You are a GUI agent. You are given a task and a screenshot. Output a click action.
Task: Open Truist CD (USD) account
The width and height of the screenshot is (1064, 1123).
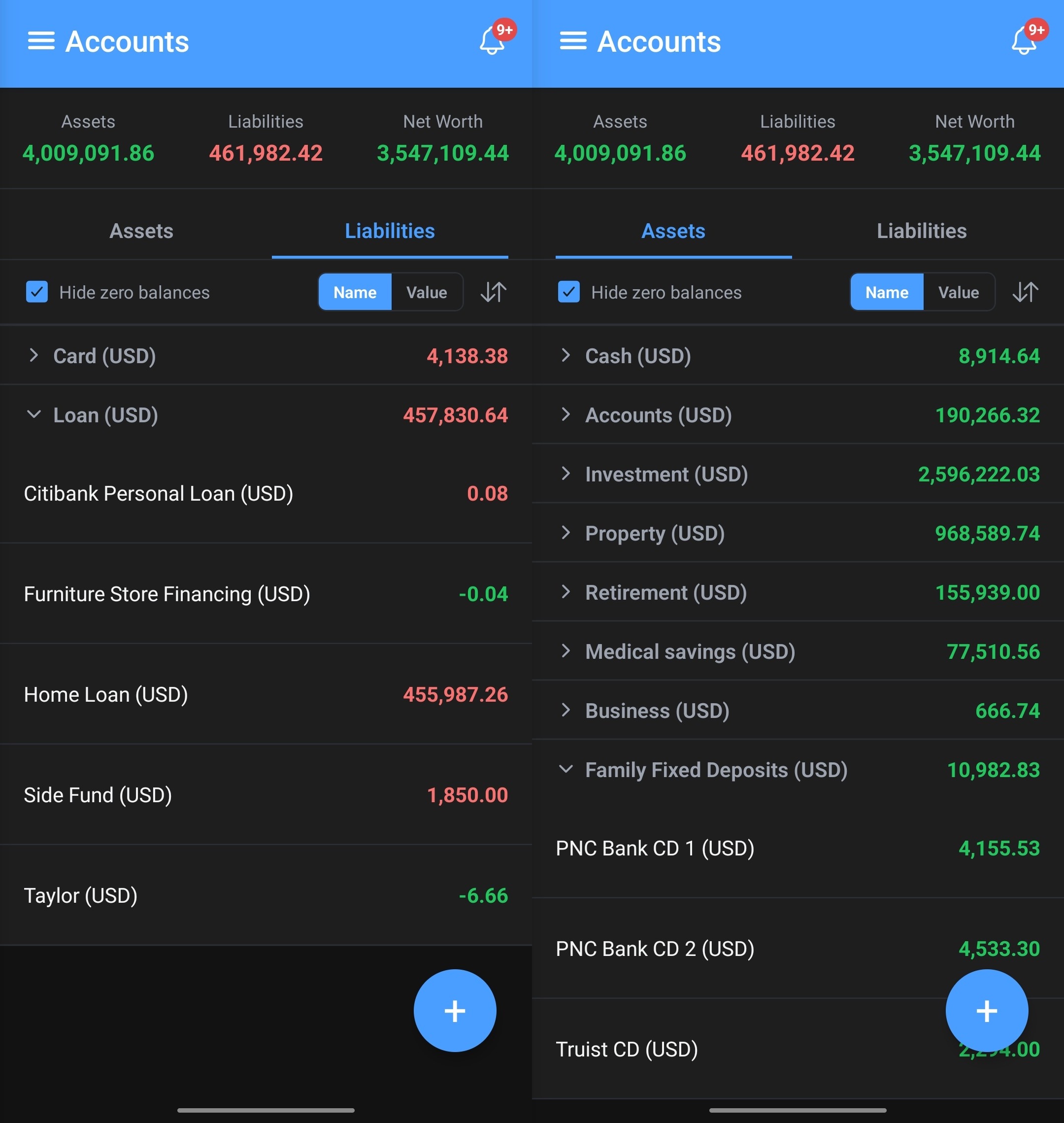(x=798, y=1049)
